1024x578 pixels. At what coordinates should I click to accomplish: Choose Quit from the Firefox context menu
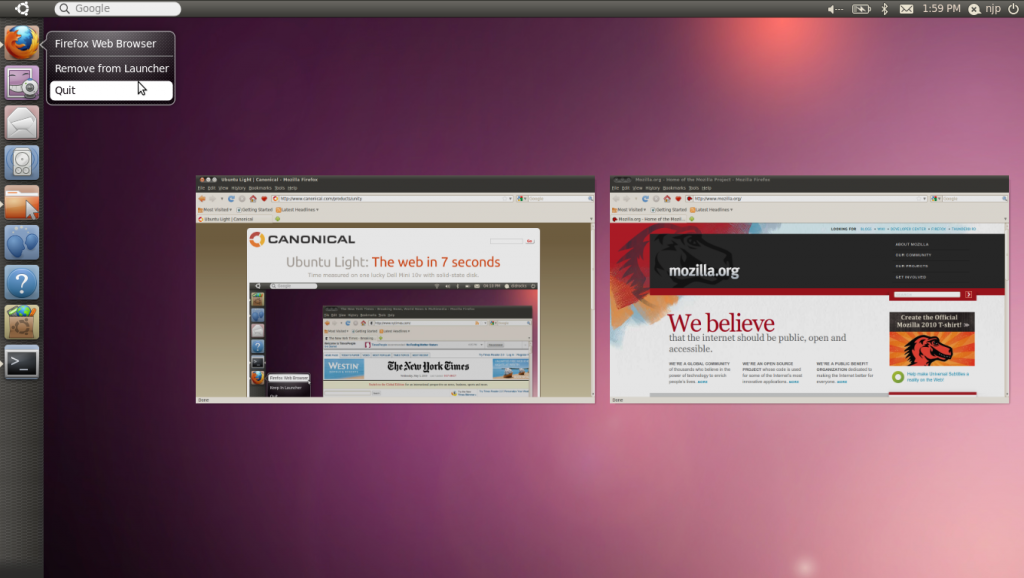coord(65,89)
